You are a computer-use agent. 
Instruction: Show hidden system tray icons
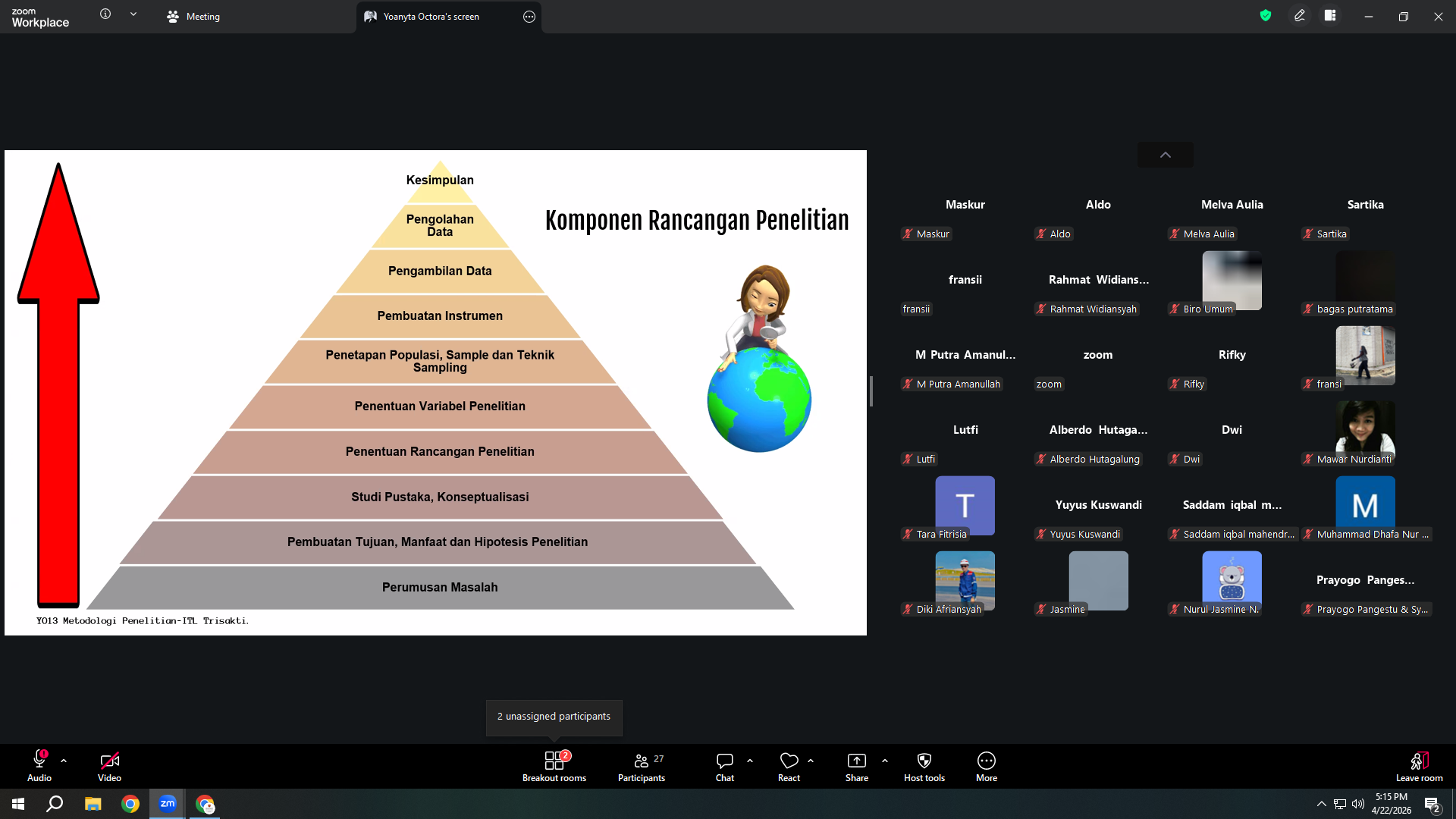[1322, 804]
